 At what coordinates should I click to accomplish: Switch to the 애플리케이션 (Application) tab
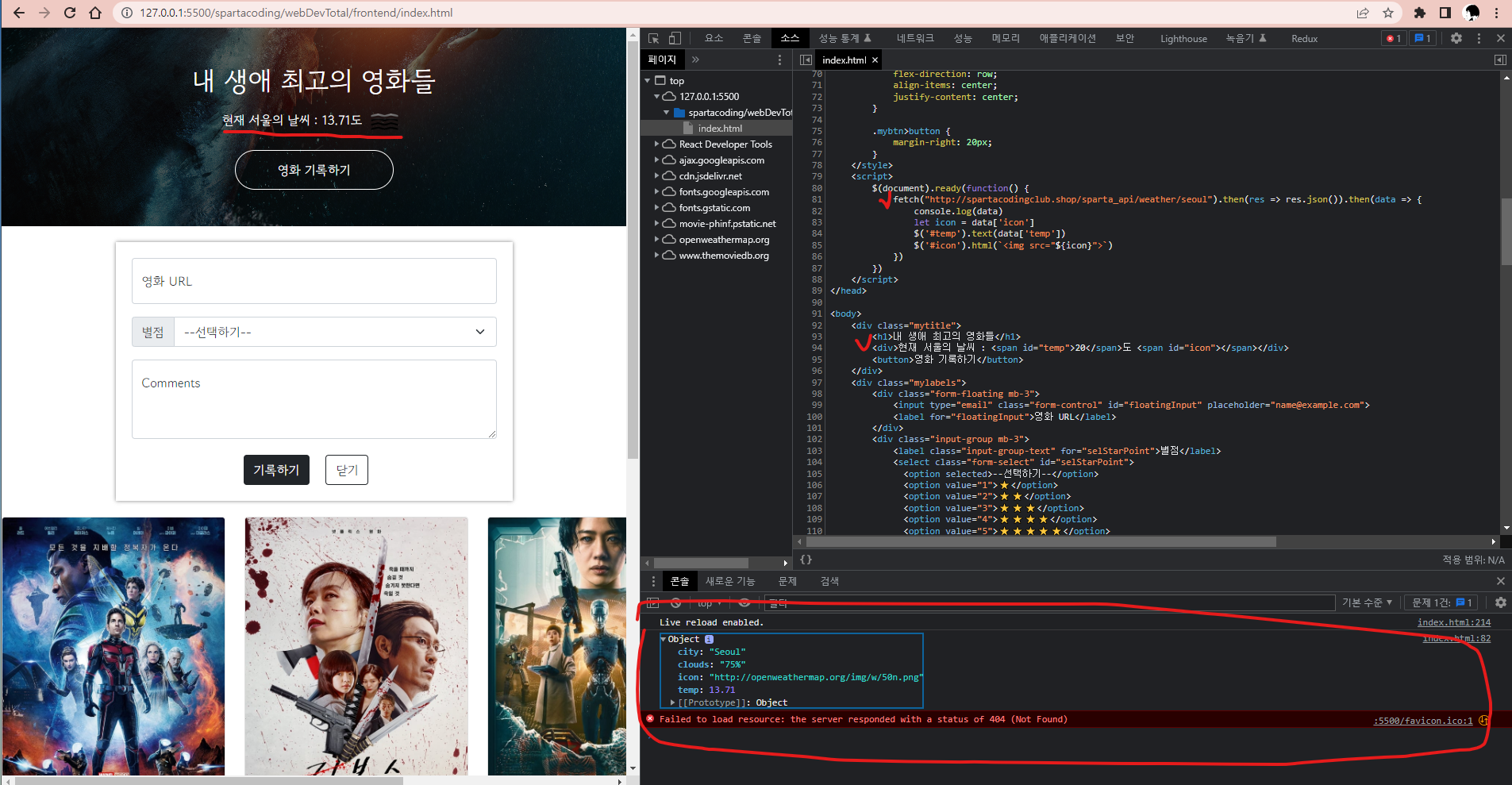point(1068,38)
